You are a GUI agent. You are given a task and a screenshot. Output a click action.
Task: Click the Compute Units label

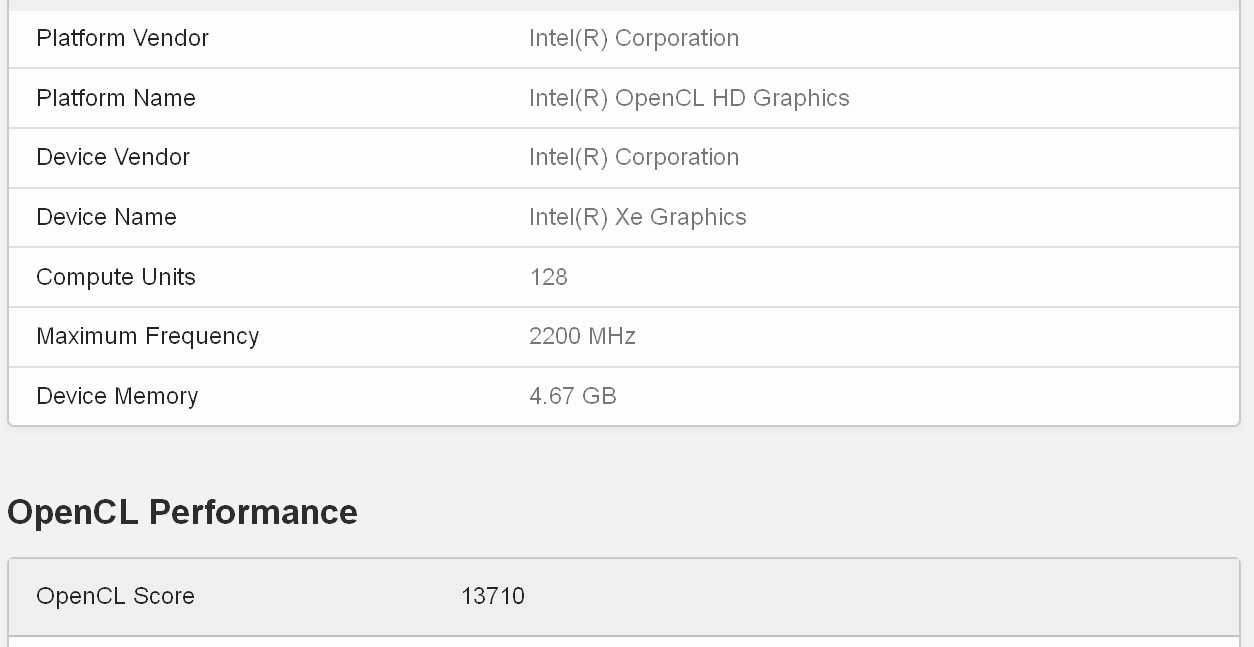(x=116, y=277)
